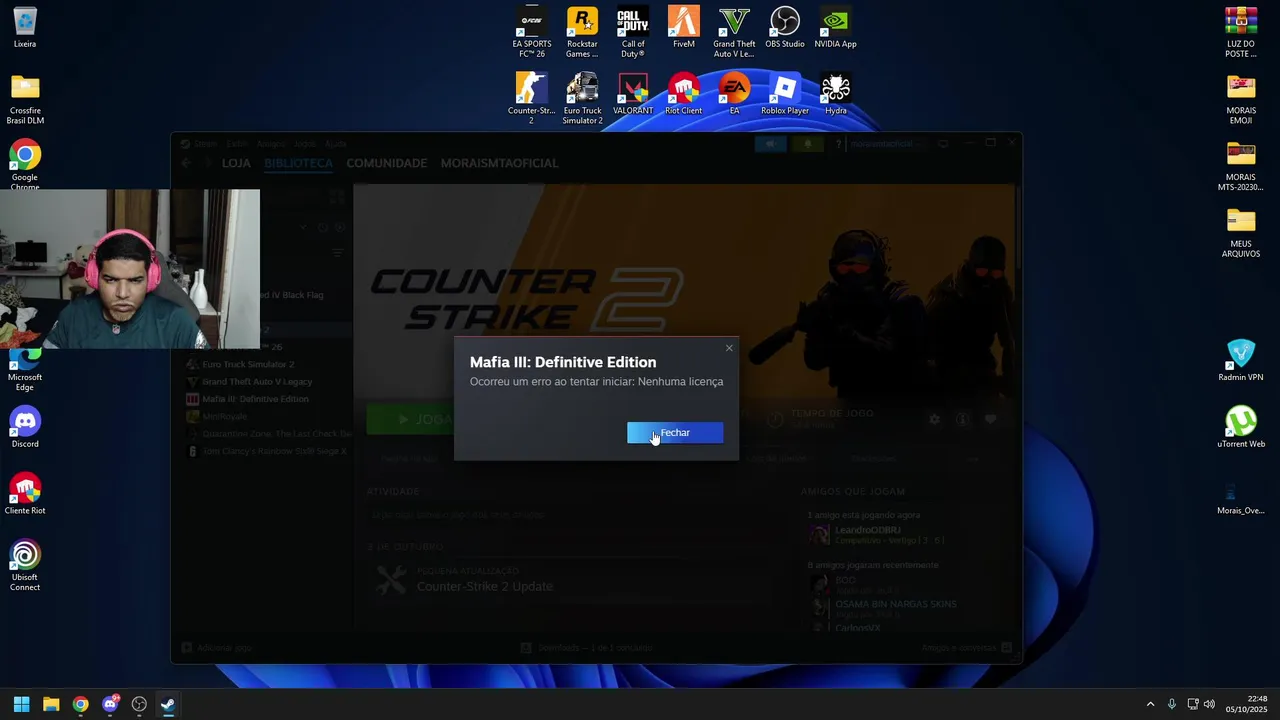This screenshot has height=720, width=1280.
Task: Select the LUZ DO POSTE archive file
Action: (1241, 32)
